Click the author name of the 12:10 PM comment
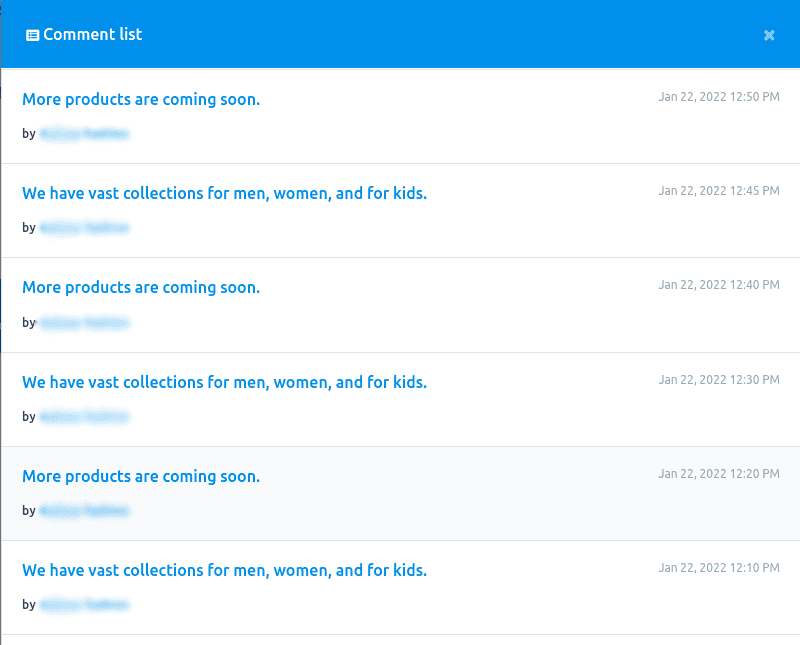 coord(84,604)
